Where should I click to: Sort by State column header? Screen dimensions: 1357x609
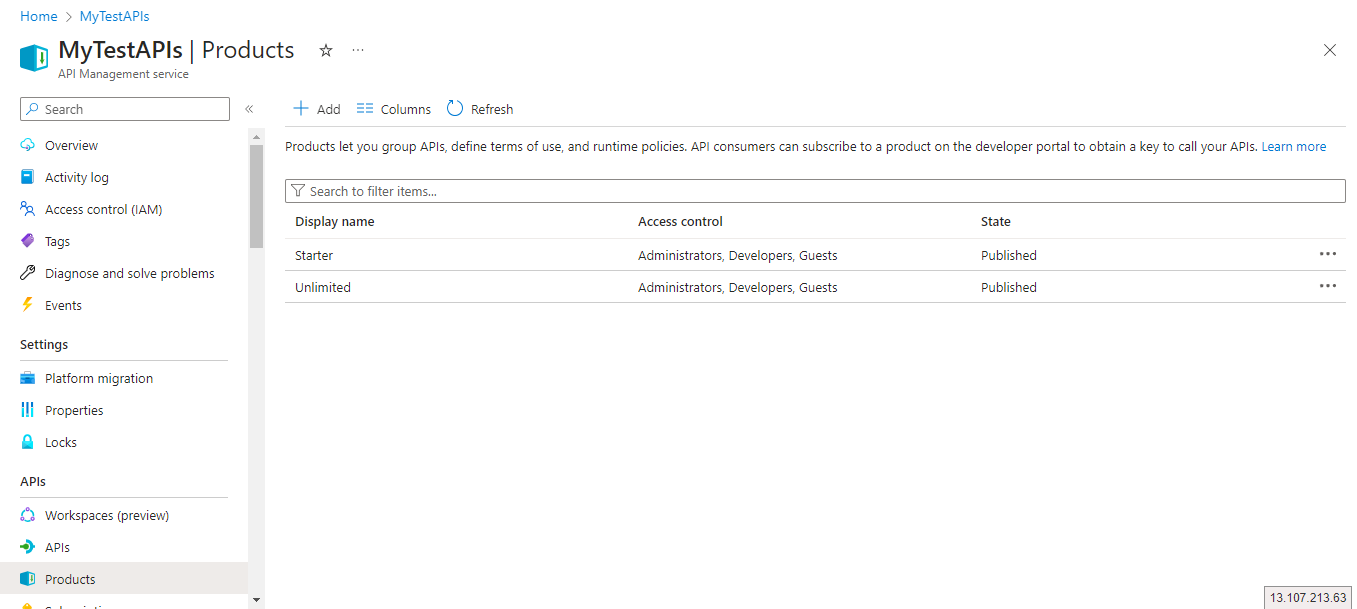pyautogui.click(x=996, y=221)
